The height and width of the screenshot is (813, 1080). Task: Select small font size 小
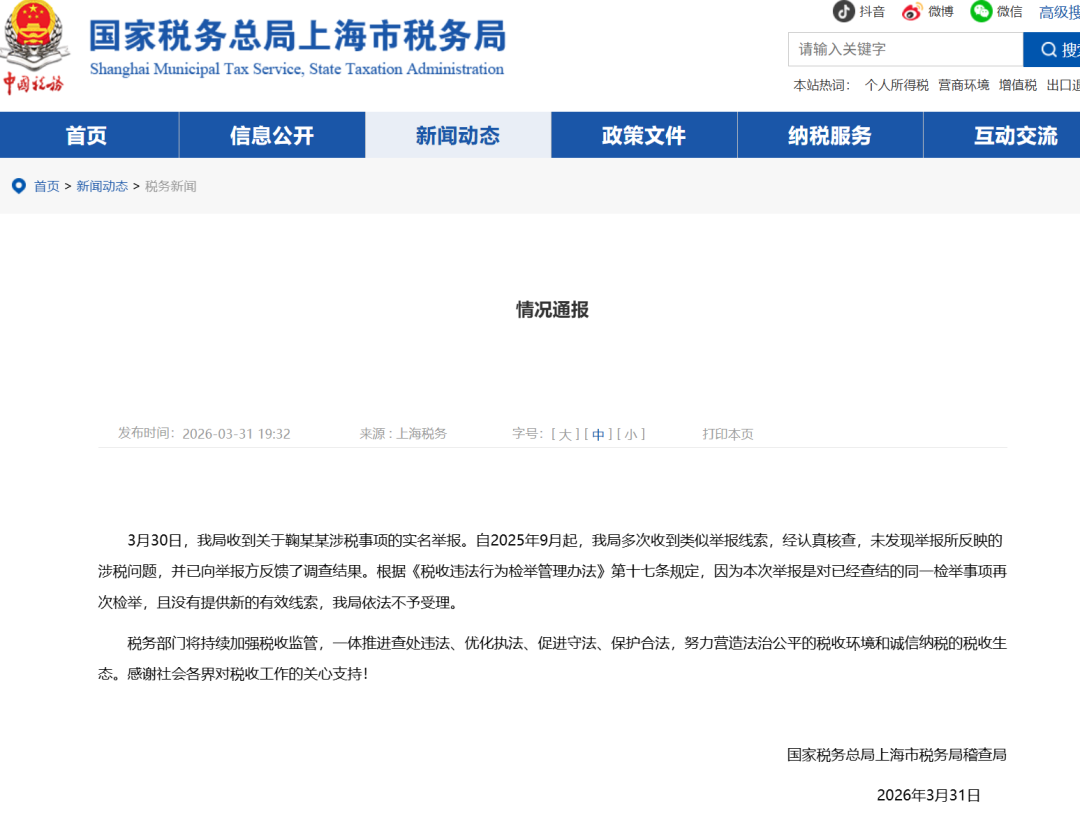630,434
